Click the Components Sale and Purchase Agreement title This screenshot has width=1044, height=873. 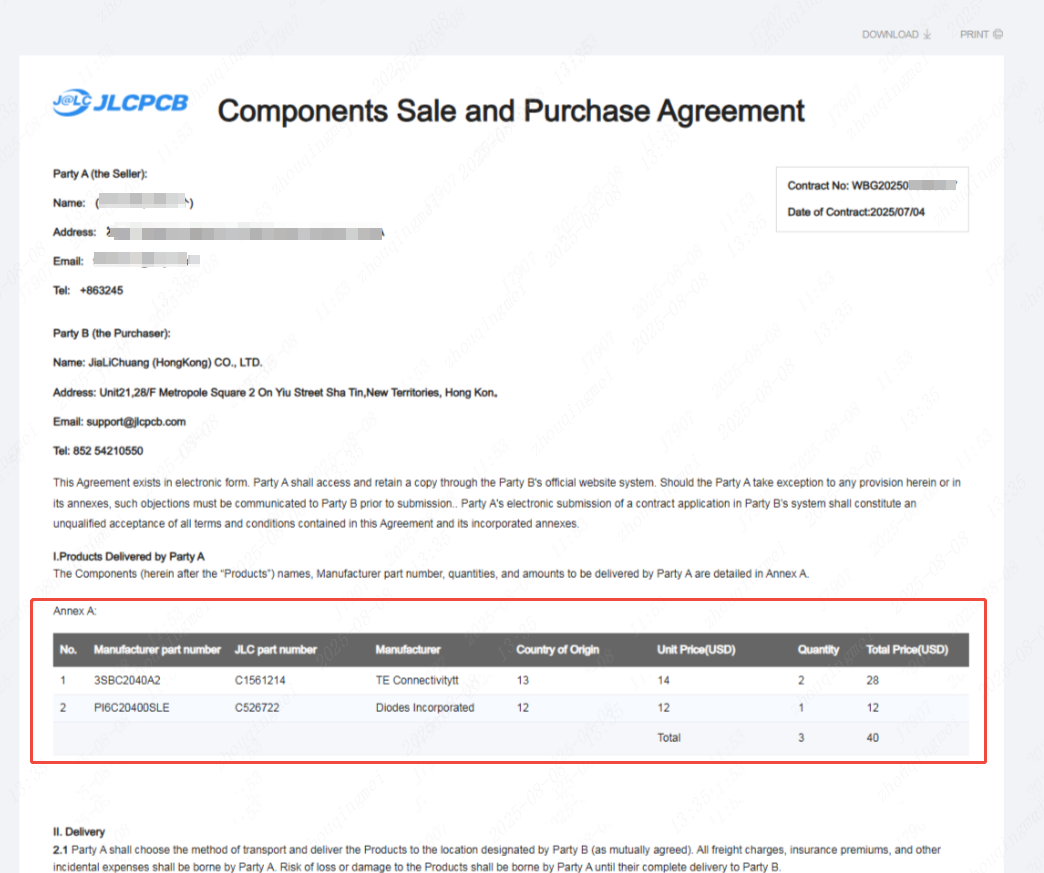(x=511, y=111)
